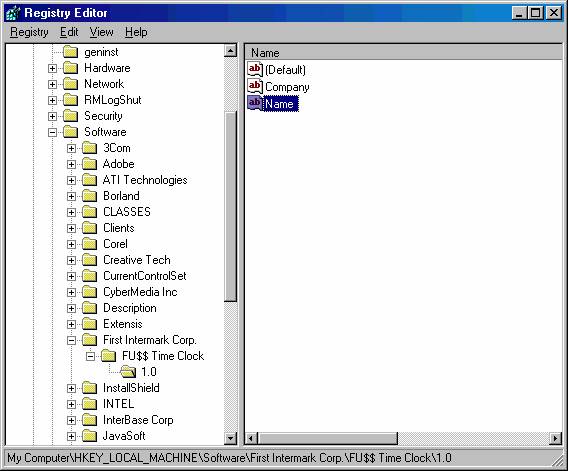Expand the JavaSoft key

tap(71, 436)
